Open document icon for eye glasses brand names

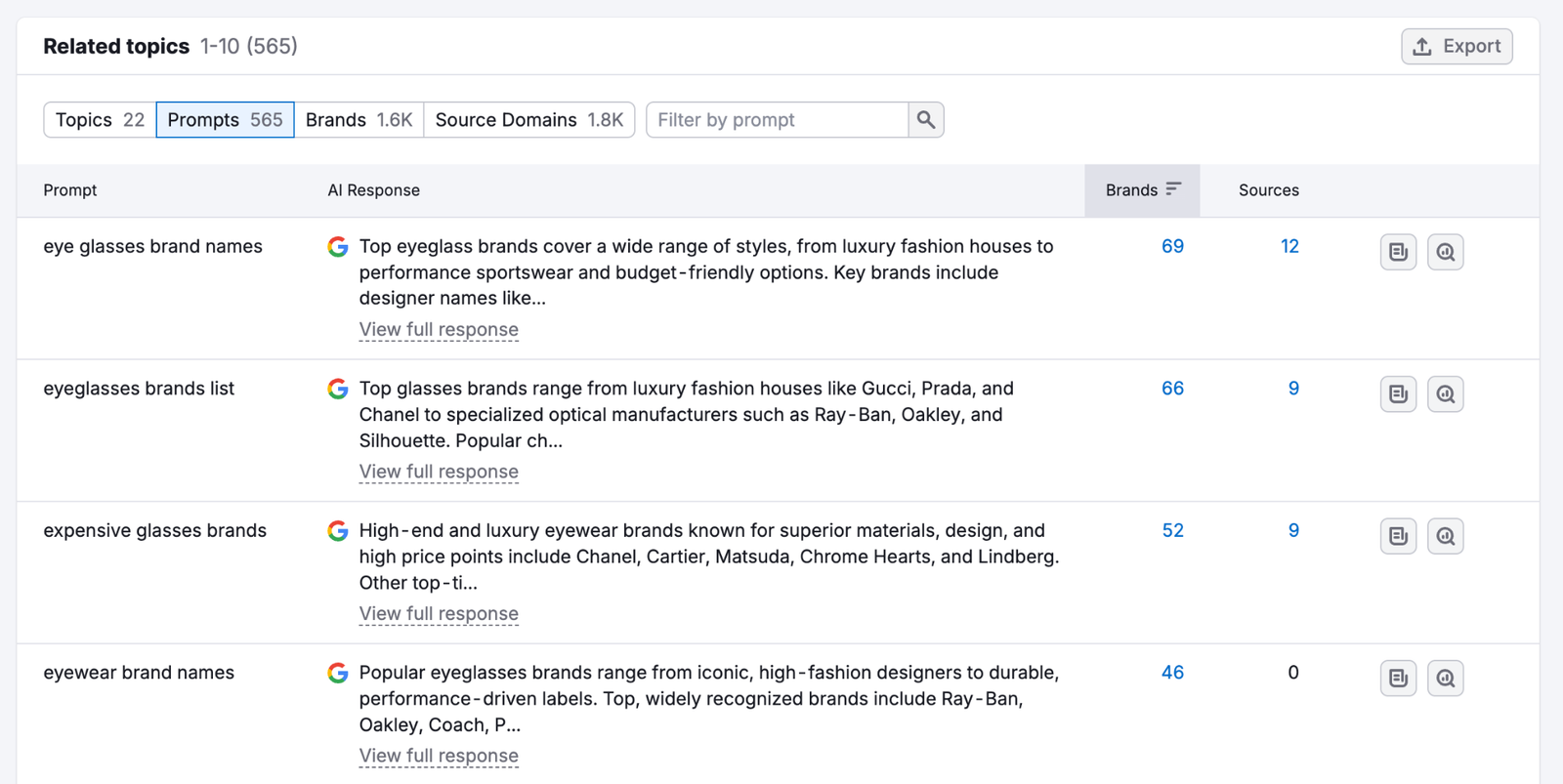[1398, 252]
